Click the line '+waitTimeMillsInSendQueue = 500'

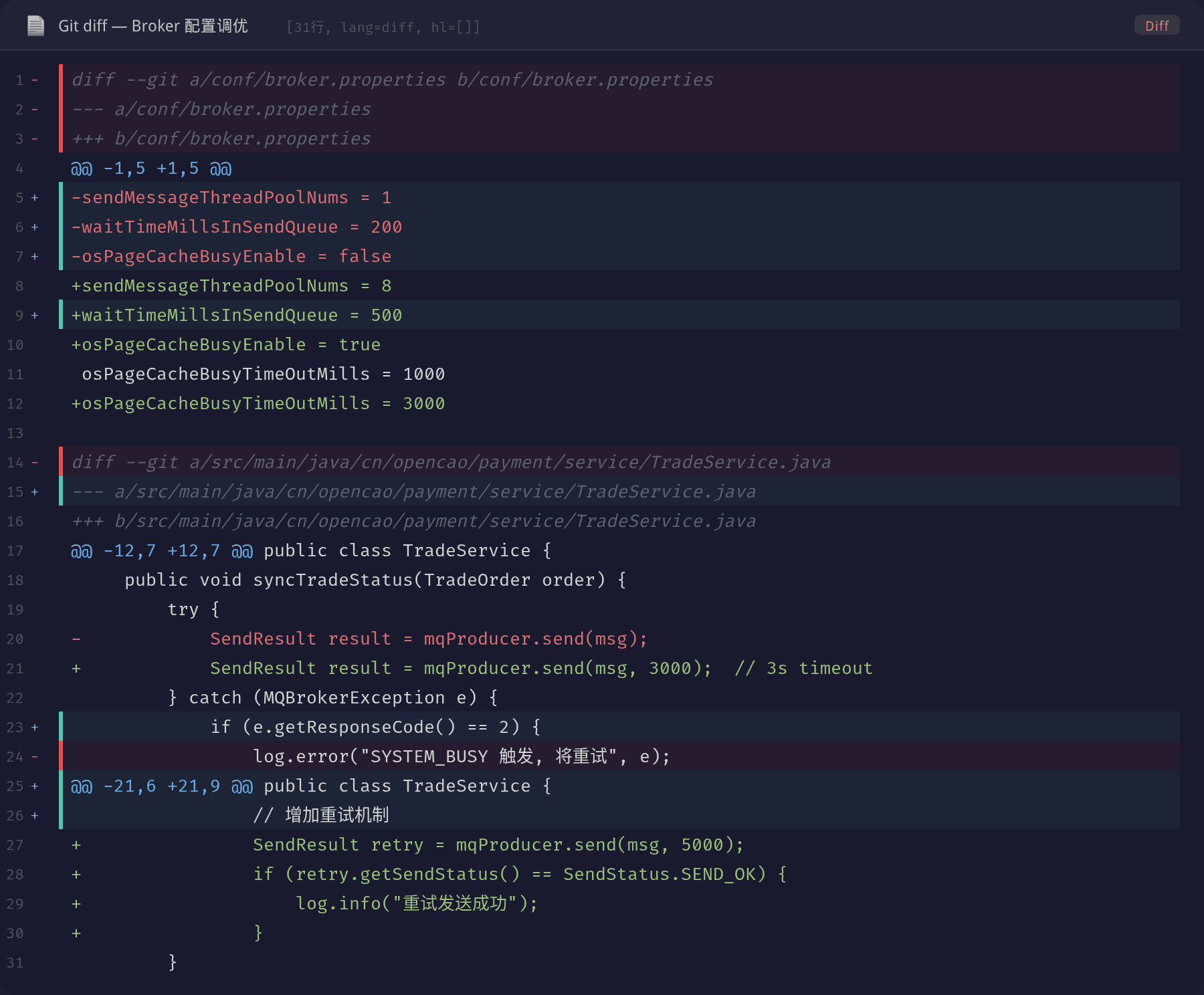pyautogui.click(x=237, y=315)
